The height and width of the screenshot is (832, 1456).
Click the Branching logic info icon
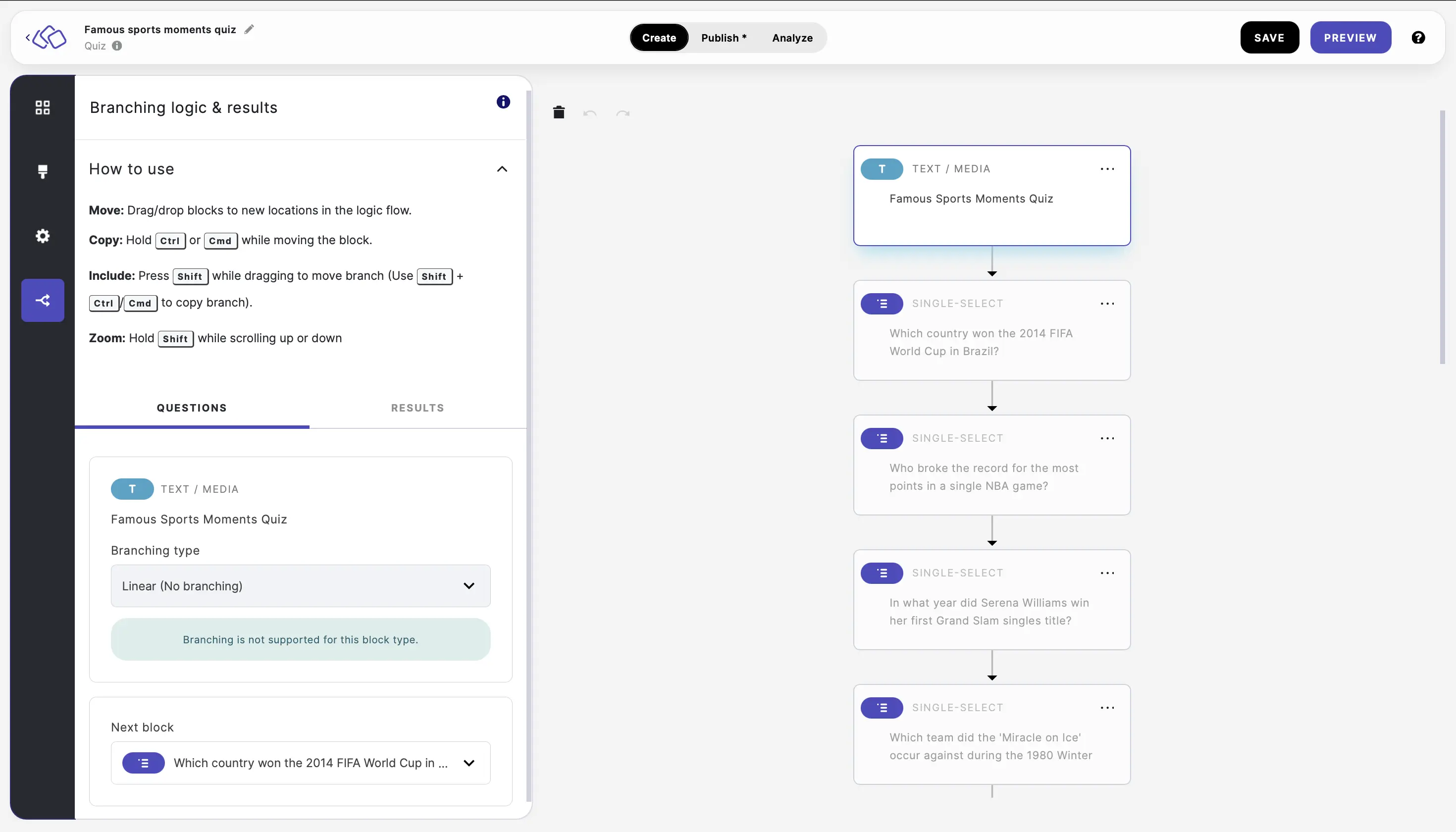coord(503,102)
